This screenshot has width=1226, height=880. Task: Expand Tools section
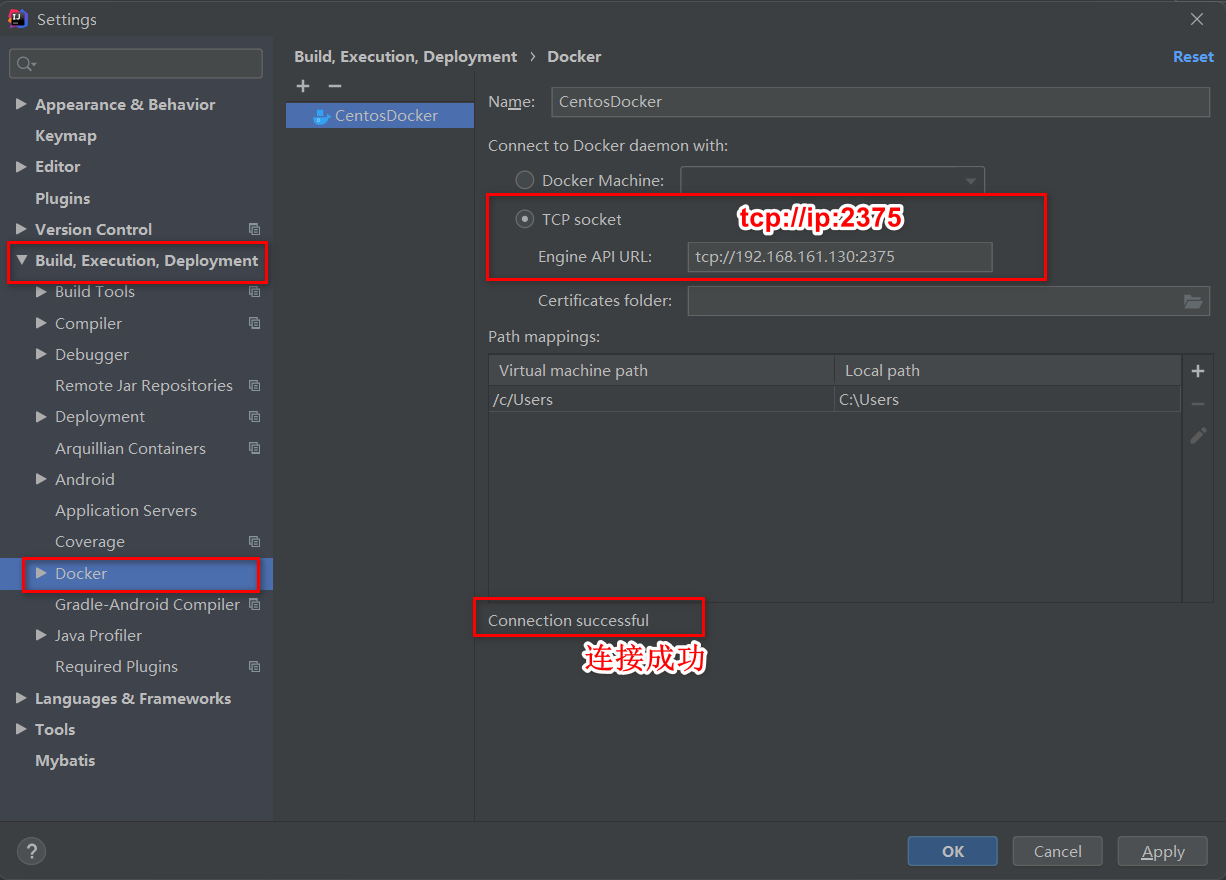coord(21,729)
